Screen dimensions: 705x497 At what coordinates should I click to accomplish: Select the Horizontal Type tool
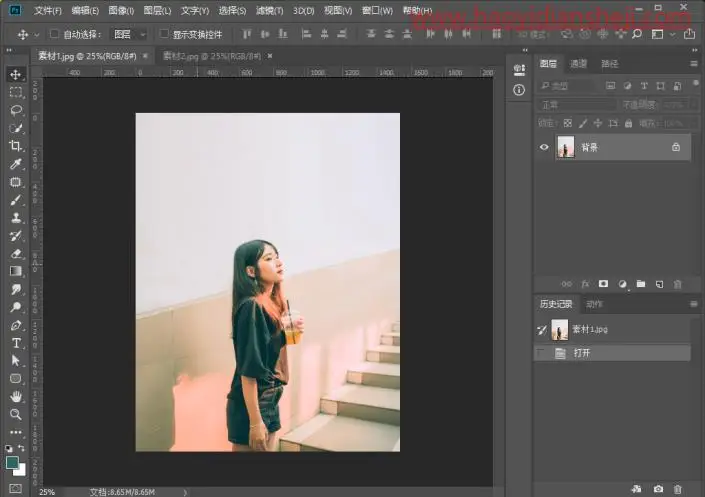pyautogui.click(x=16, y=343)
